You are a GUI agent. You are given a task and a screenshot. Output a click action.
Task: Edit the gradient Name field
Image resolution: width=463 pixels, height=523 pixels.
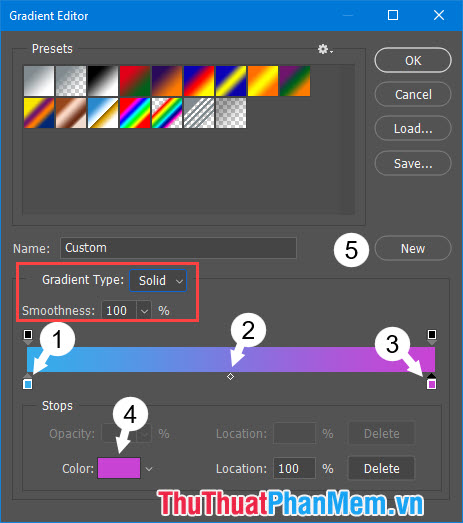coord(178,248)
